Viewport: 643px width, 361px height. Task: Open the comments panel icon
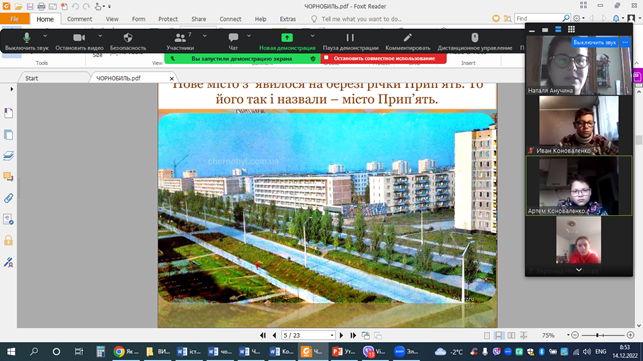(8, 177)
